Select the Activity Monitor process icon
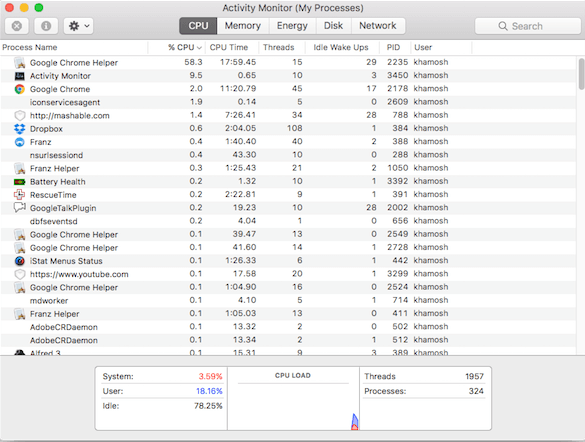The width and height of the screenshot is (585, 442). (x=19, y=76)
